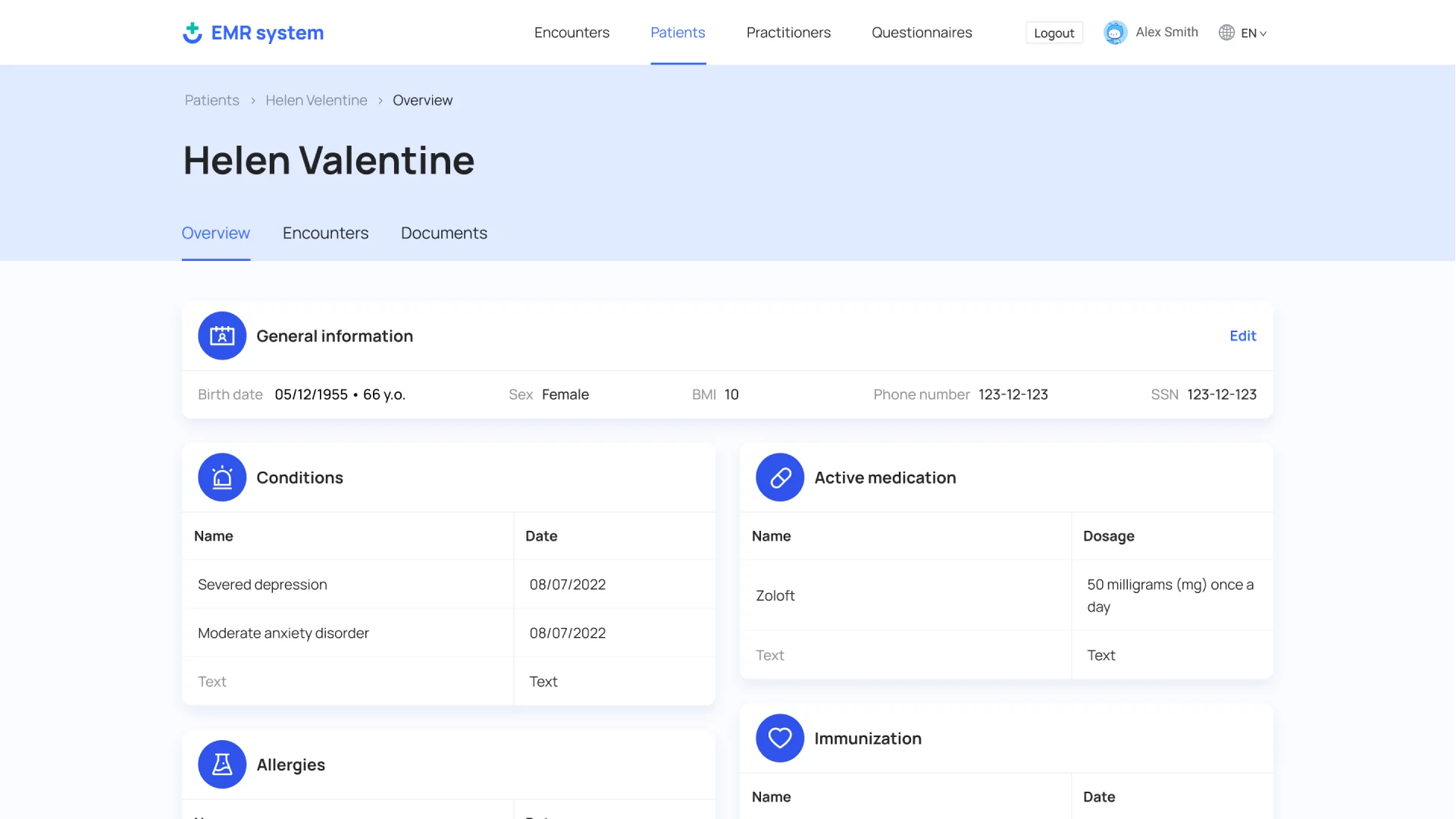Switch to the Documents tab

[444, 234]
